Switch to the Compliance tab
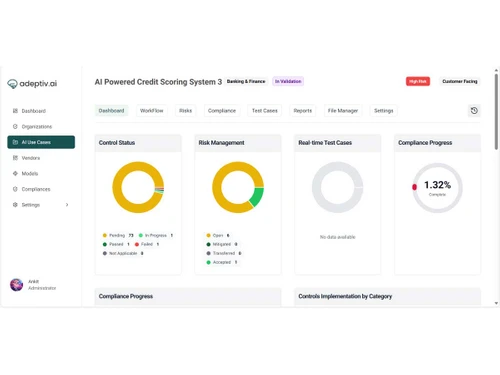The height and width of the screenshot is (375, 500). [x=222, y=111]
